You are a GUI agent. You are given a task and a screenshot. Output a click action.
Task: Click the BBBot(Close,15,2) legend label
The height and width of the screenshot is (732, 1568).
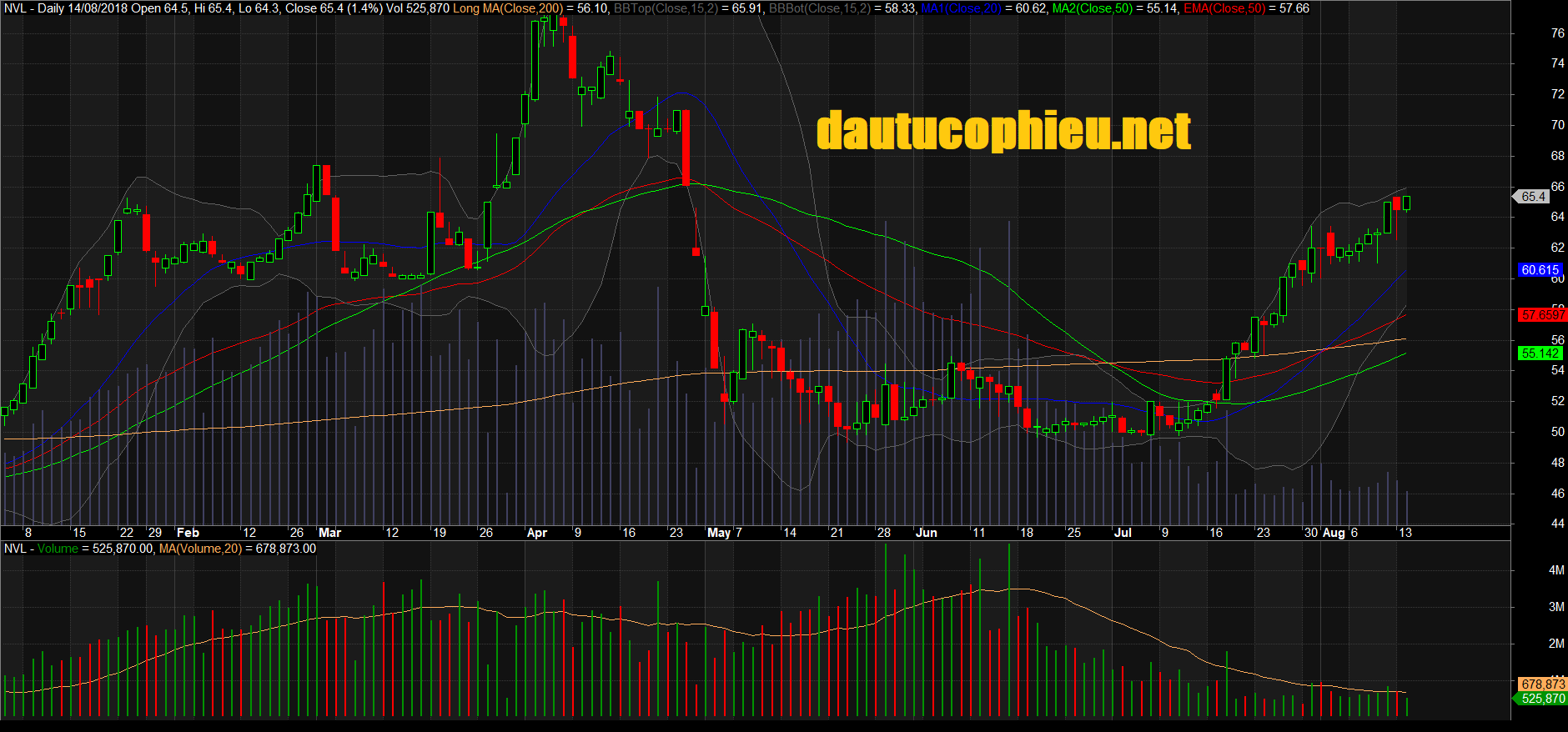tap(819, 8)
